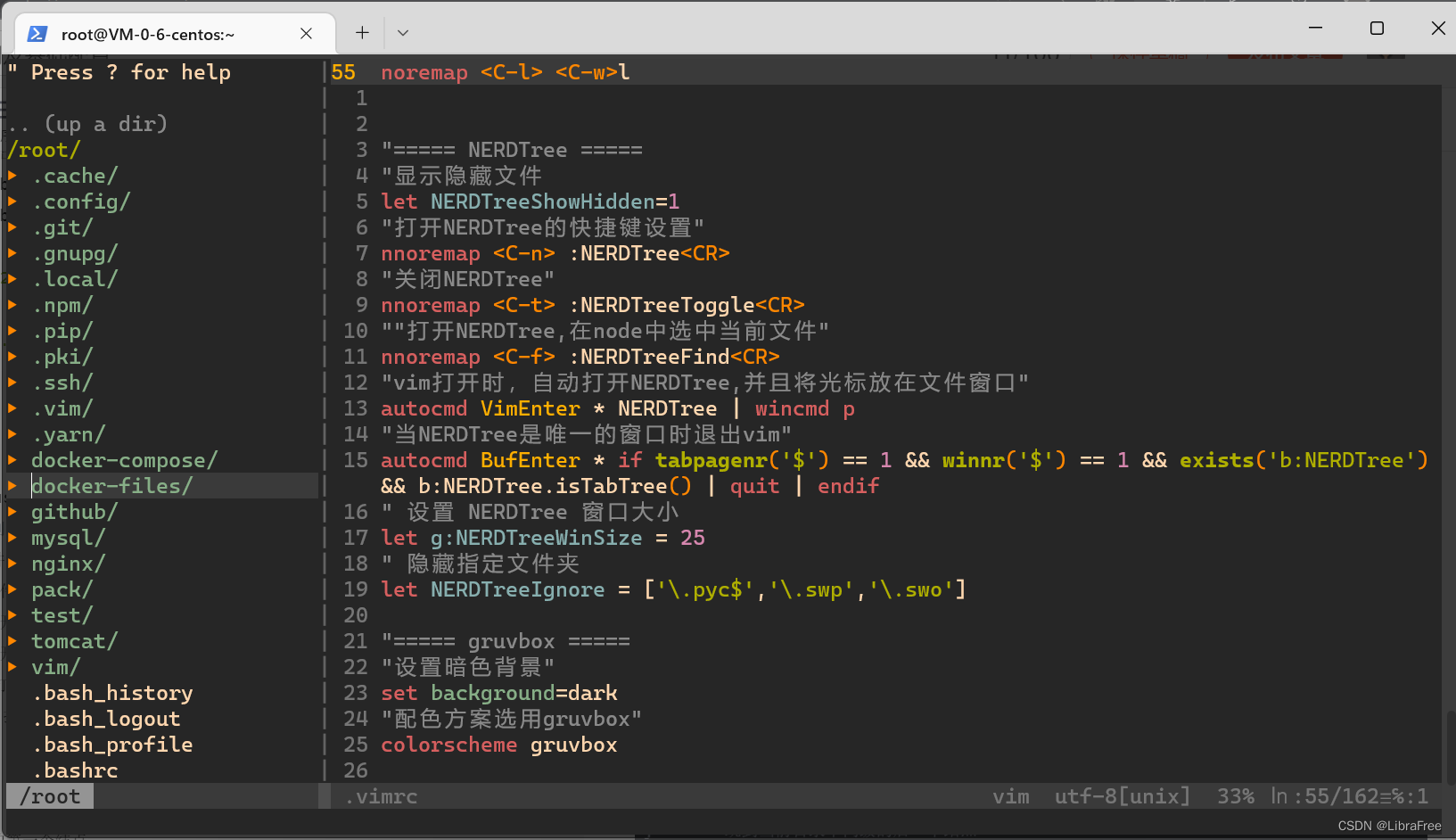Select the .vim/ directory in NERDTree
Image resolution: width=1456 pixels, height=840 pixels.
[62, 408]
